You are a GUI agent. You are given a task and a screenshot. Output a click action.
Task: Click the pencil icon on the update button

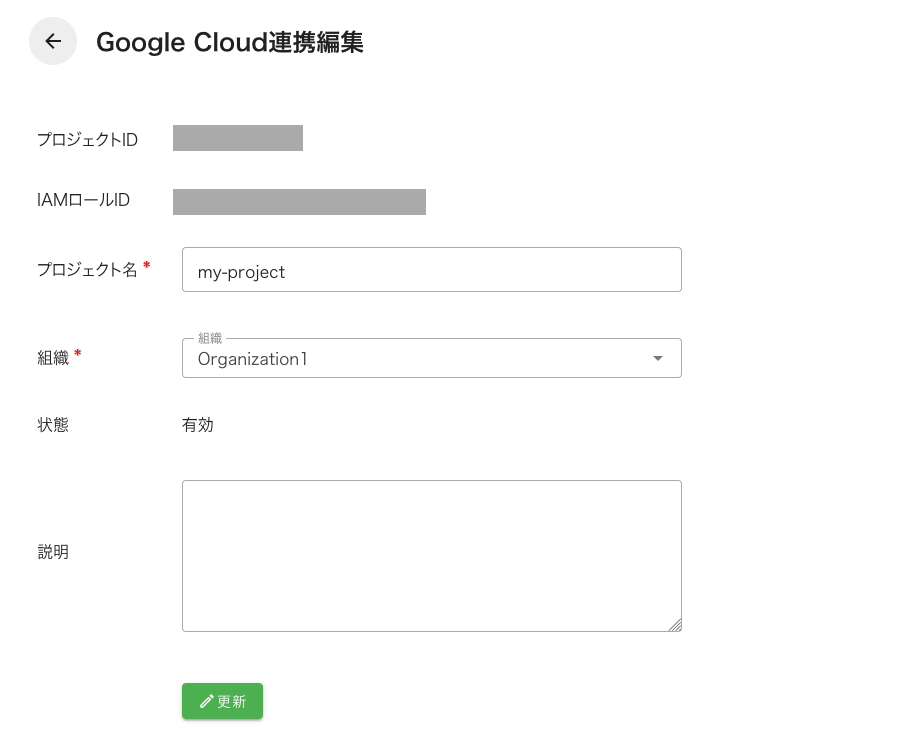[207, 701]
